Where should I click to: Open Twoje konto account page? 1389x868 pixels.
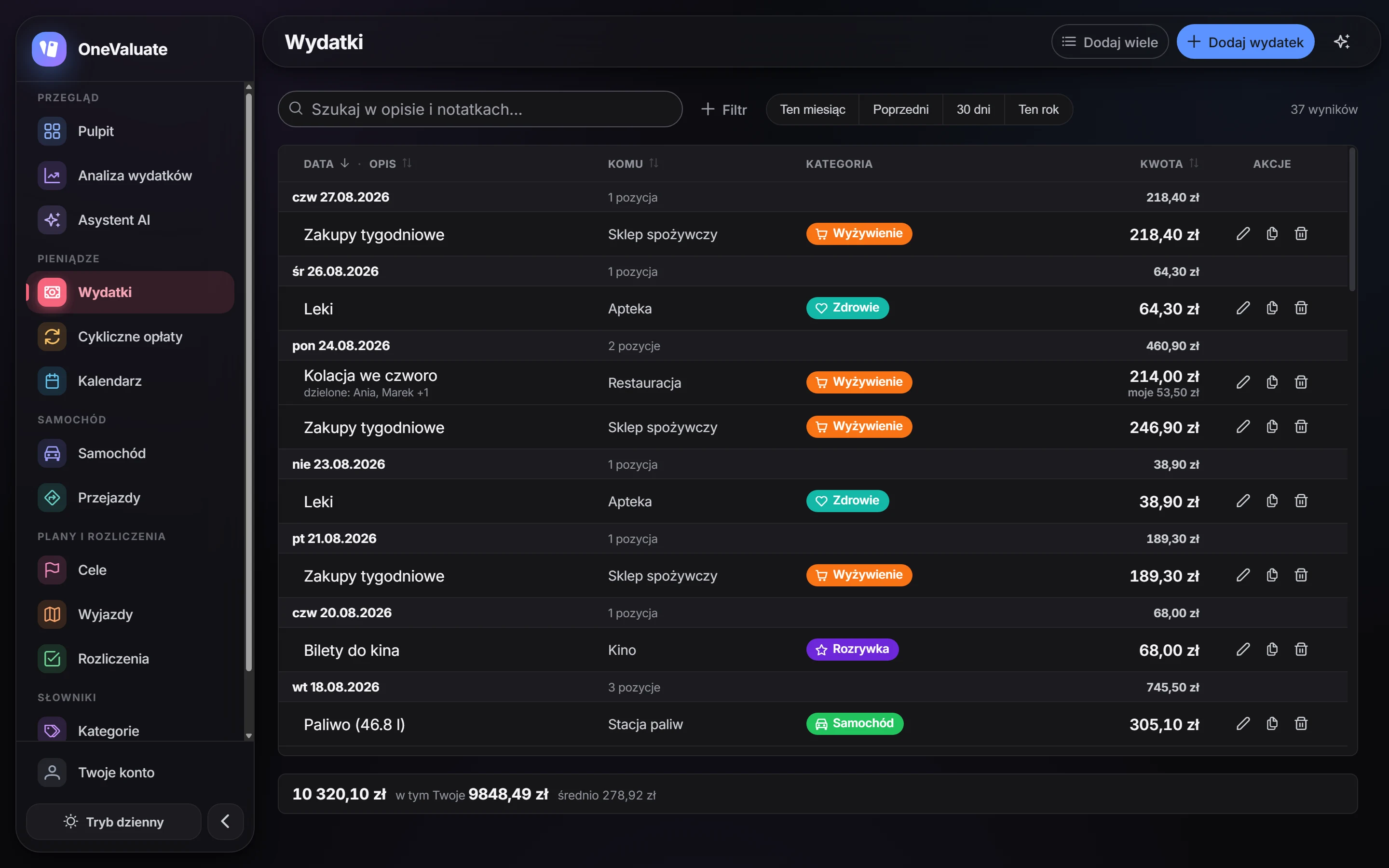coord(130,772)
